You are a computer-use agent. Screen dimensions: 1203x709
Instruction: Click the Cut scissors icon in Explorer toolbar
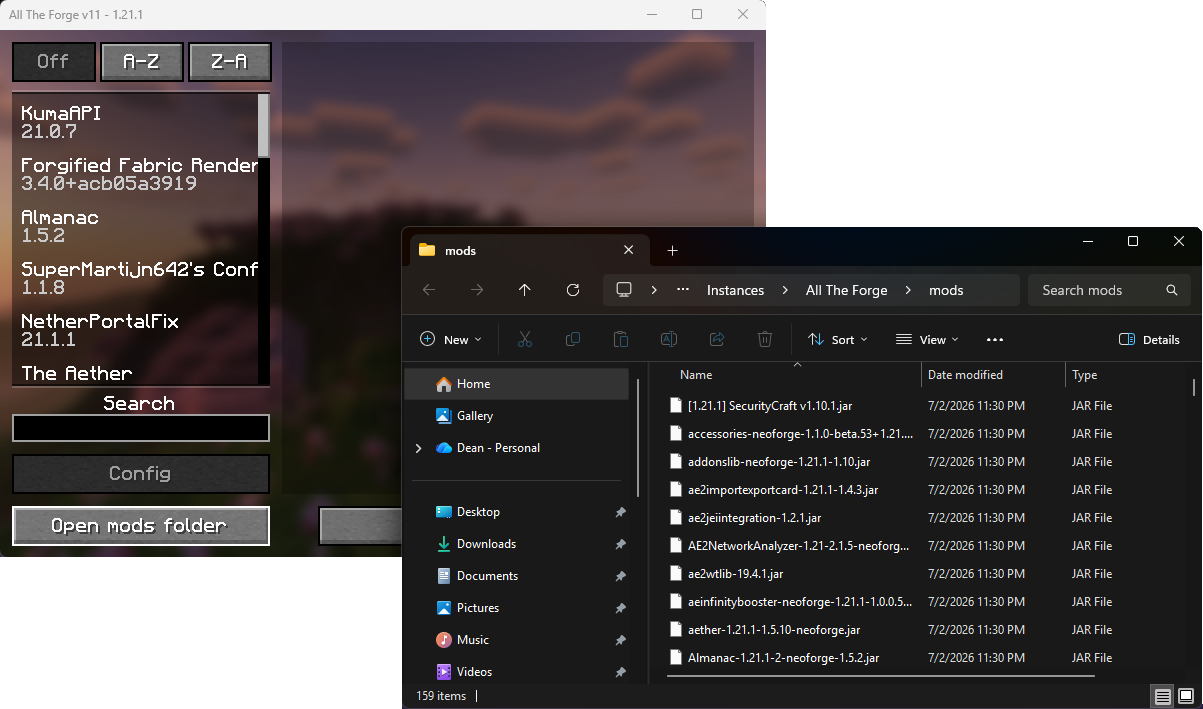click(x=524, y=339)
